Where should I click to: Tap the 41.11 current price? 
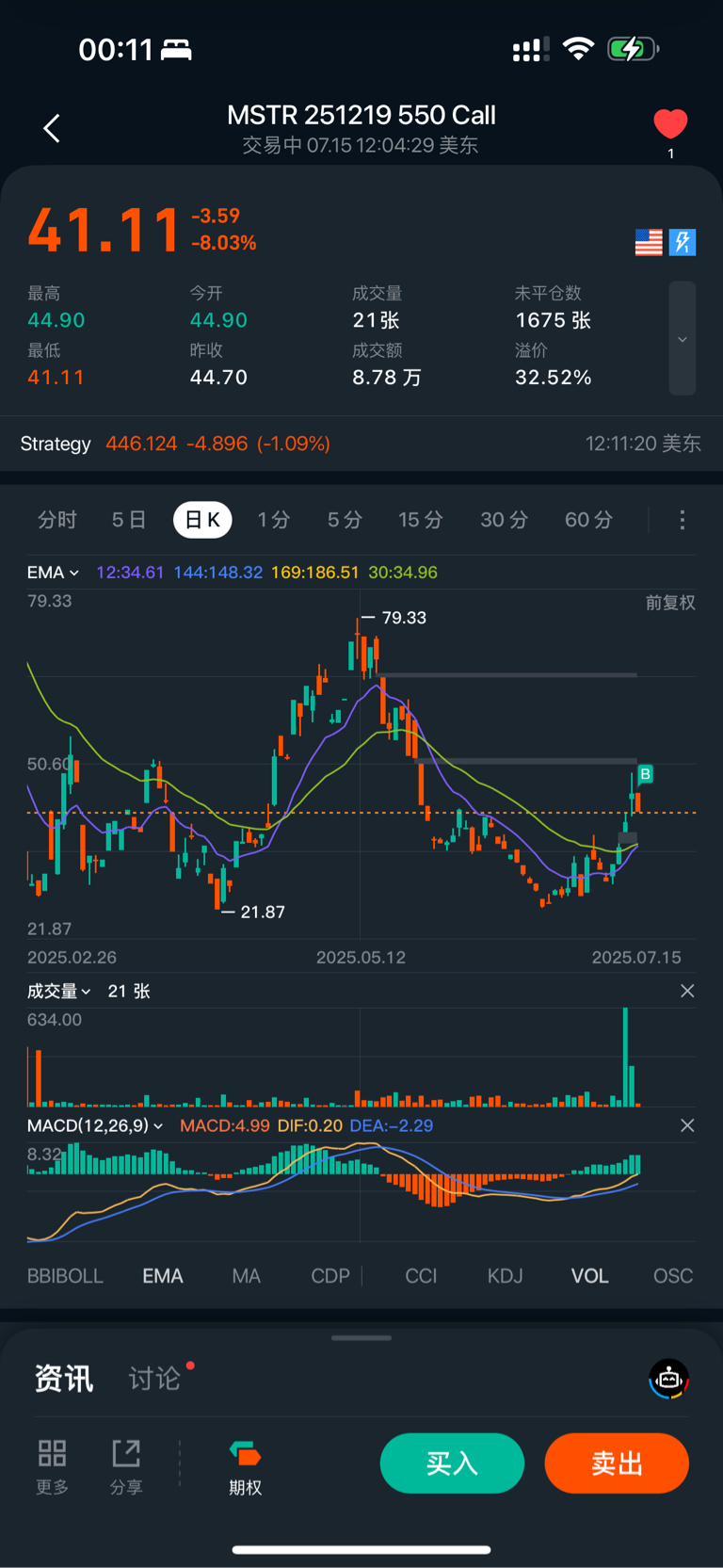pos(104,230)
